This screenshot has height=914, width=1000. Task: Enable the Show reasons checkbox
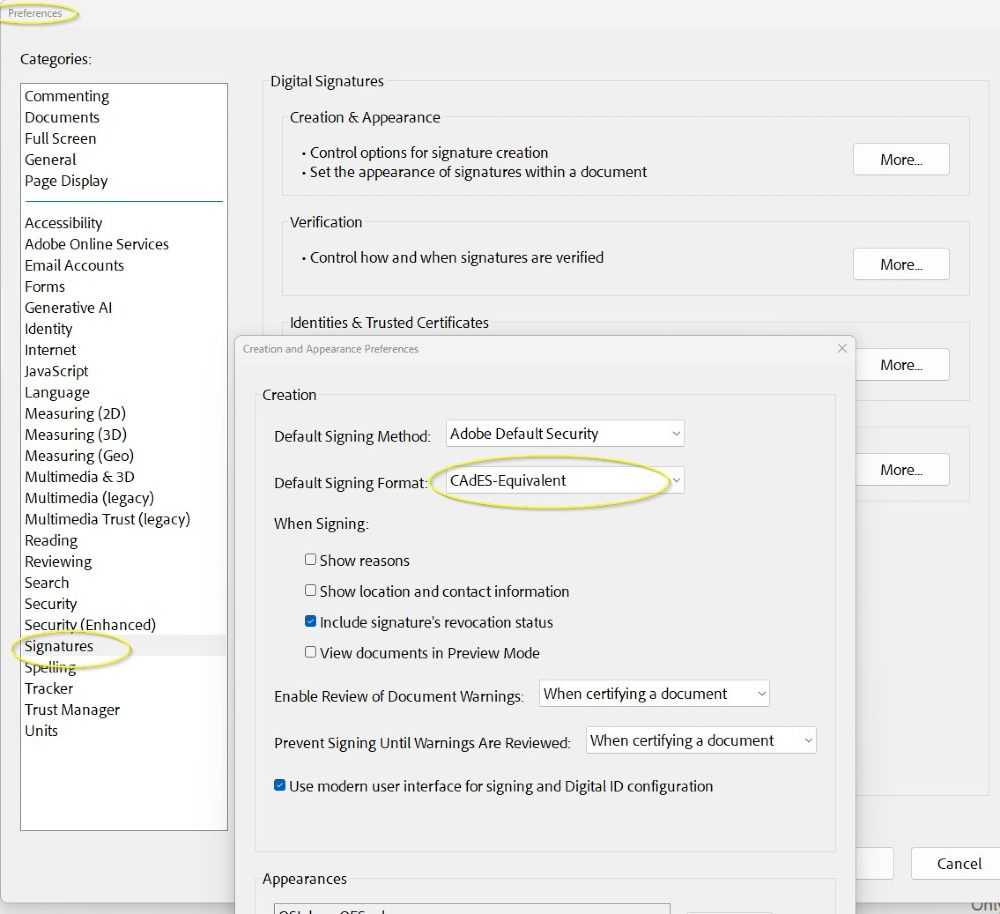[x=311, y=560]
